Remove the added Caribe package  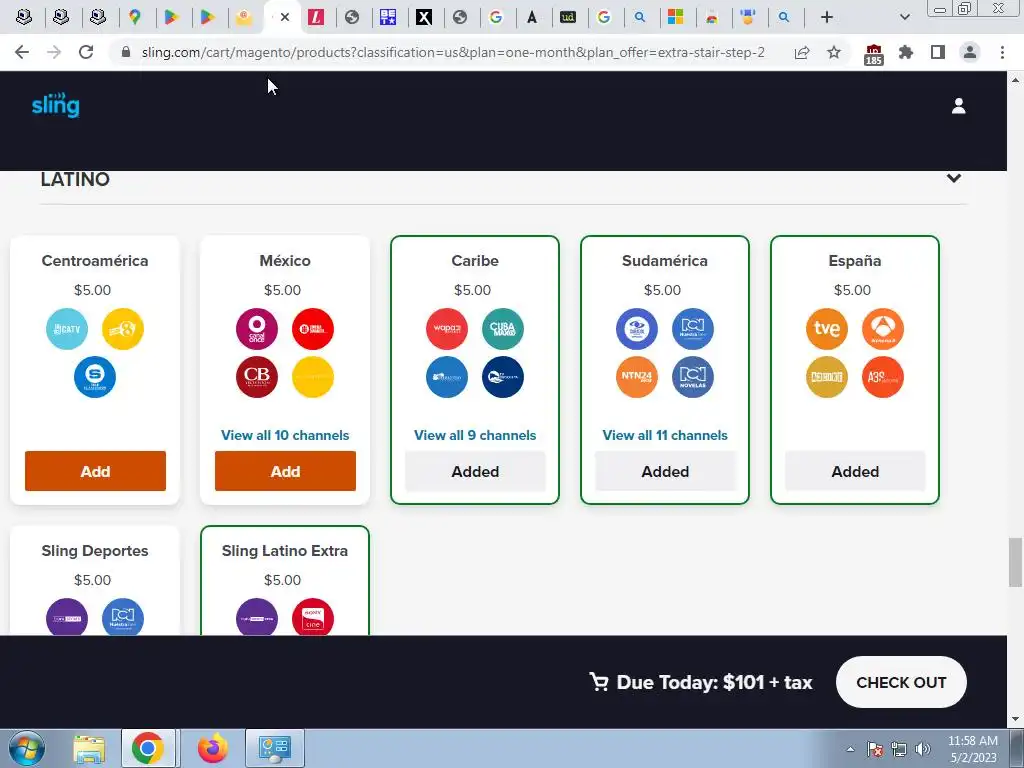point(475,471)
